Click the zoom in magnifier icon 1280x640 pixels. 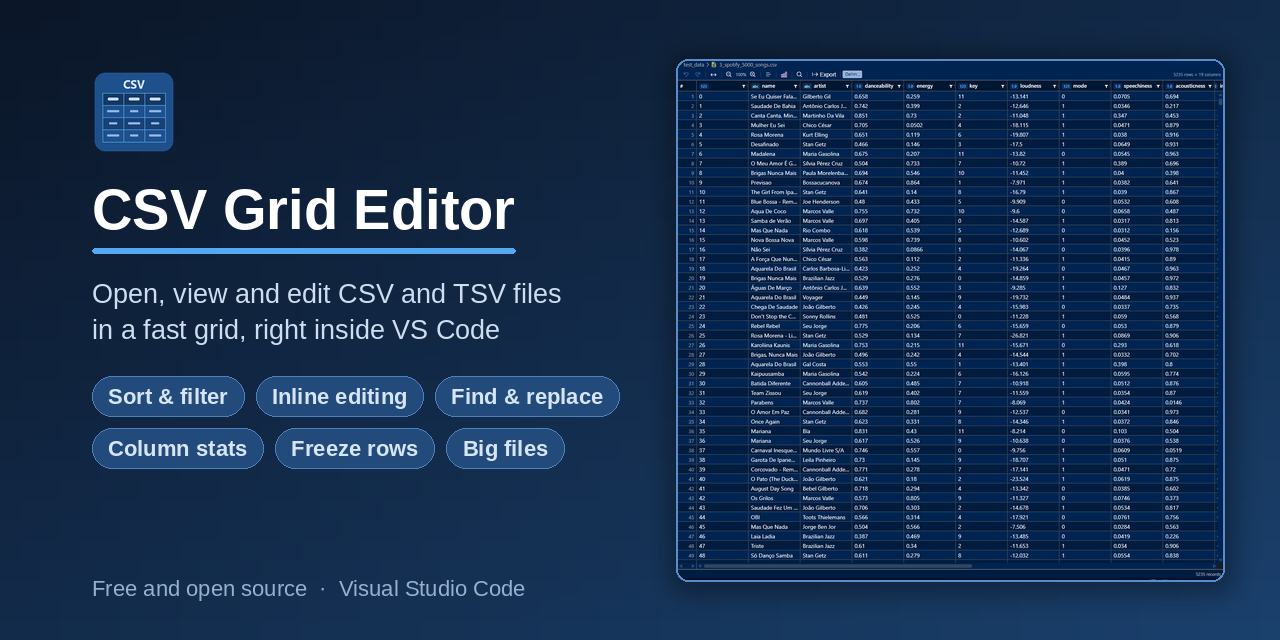753,74
